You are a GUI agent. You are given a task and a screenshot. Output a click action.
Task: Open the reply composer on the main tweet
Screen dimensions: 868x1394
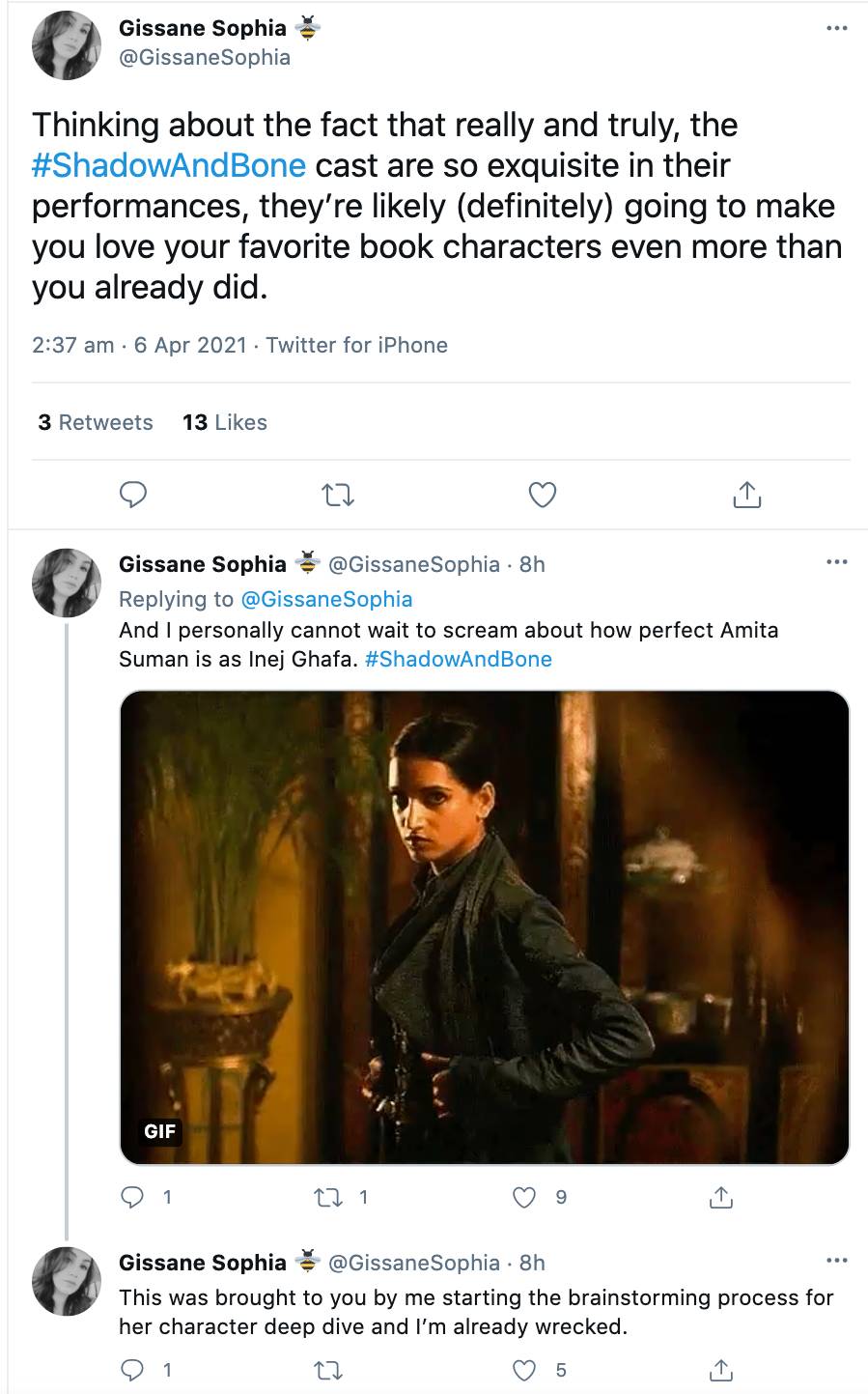pyautogui.click(x=133, y=494)
